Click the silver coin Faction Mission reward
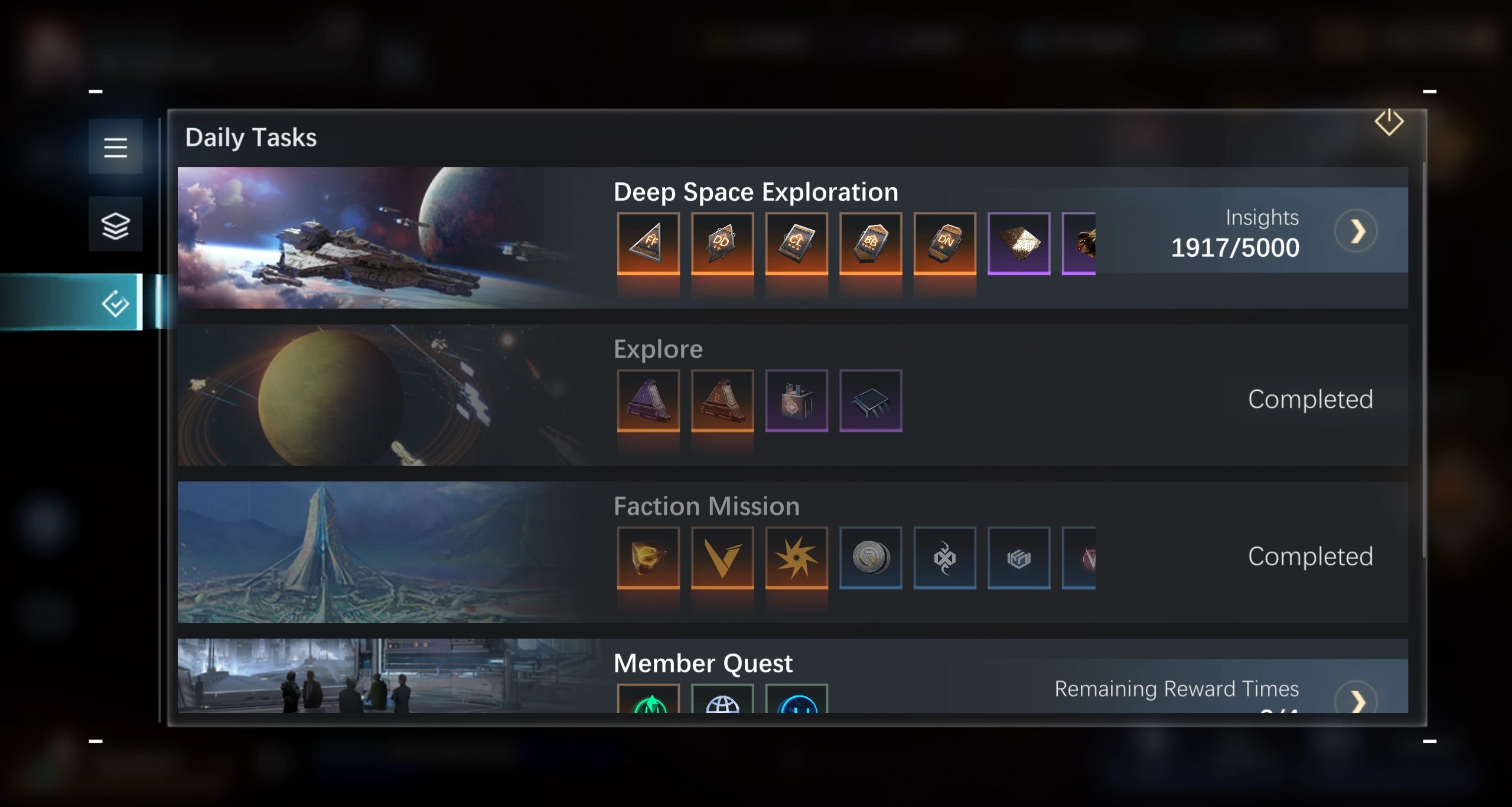Image resolution: width=1512 pixels, height=807 pixels. pyautogui.click(x=871, y=558)
